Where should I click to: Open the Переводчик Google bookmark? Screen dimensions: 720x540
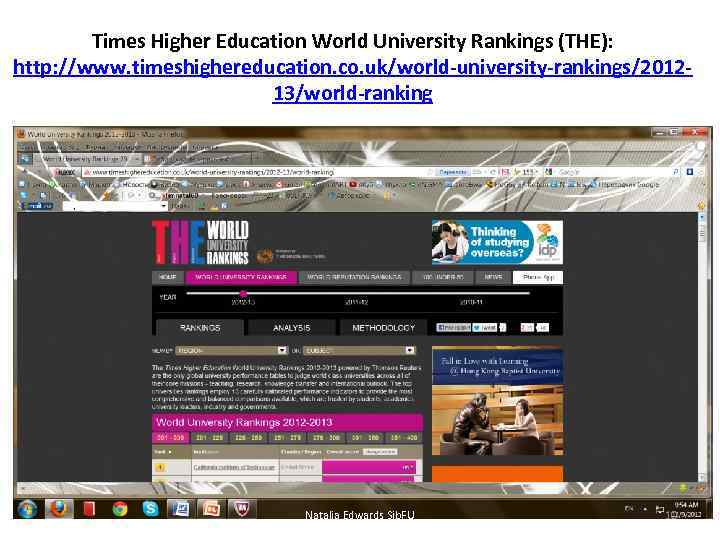pyautogui.click(x=625, y=184)
